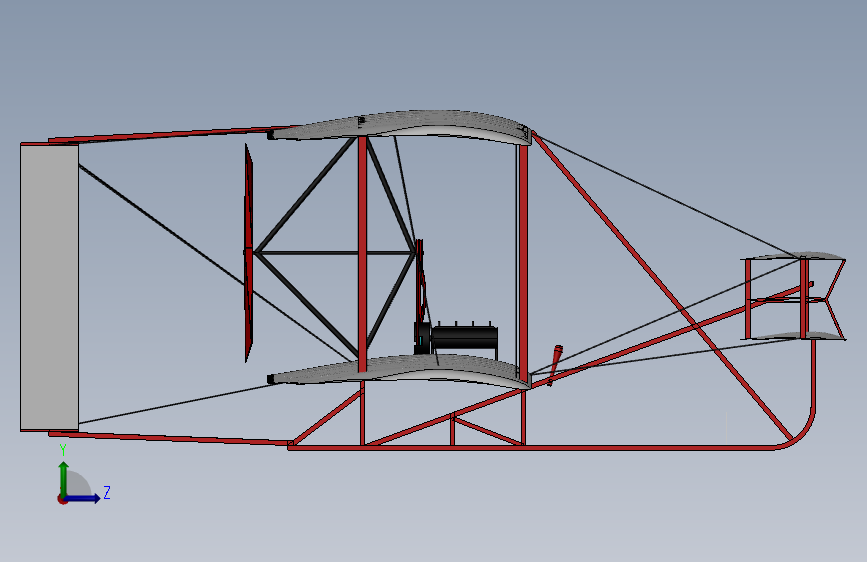Select the upper gray wing surface
Screen dimensions: 867x562
tap(402, 126)
